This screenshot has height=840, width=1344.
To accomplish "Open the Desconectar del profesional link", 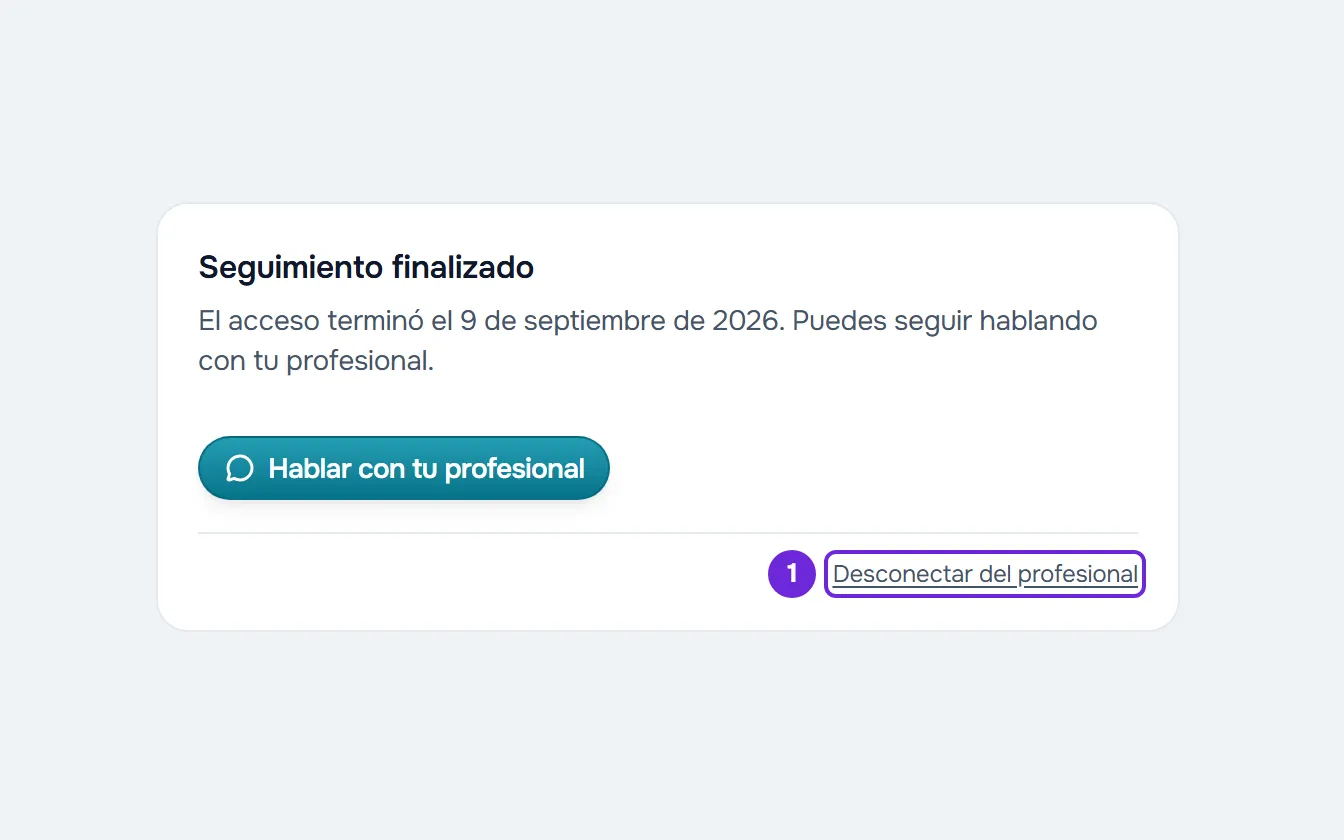I will tap(985, 574).
